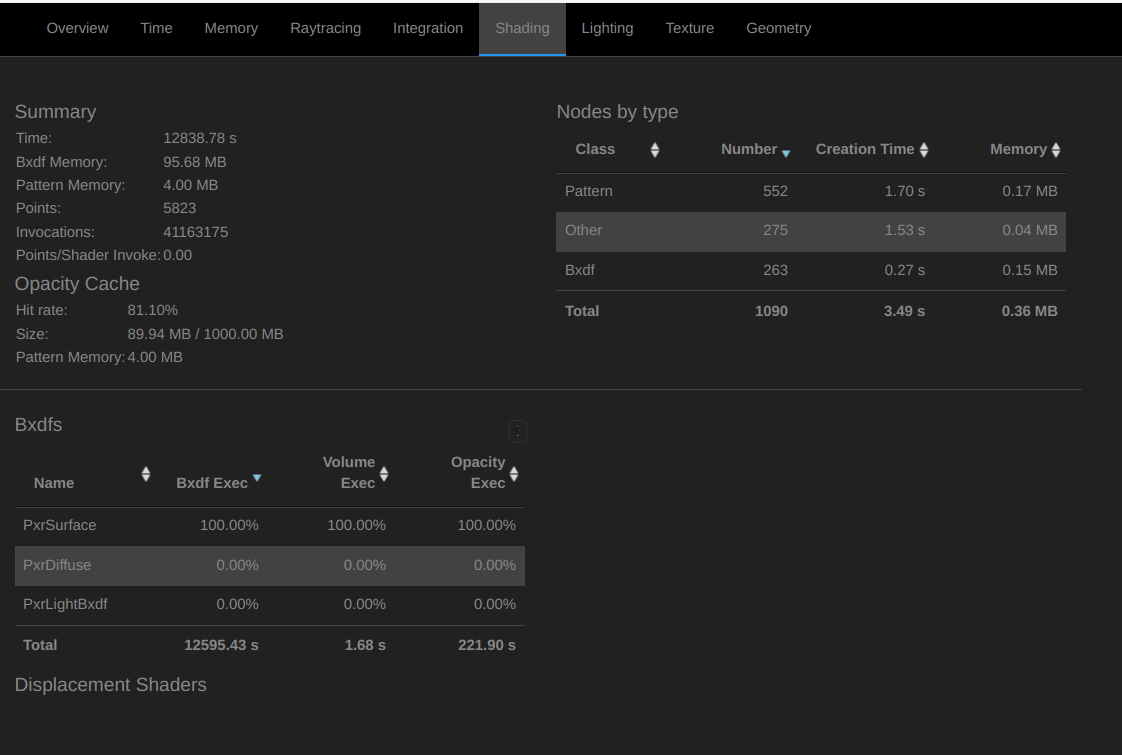Go to the Geometry tab
This screenshot has height=755, width=1122.
point(779,28)
